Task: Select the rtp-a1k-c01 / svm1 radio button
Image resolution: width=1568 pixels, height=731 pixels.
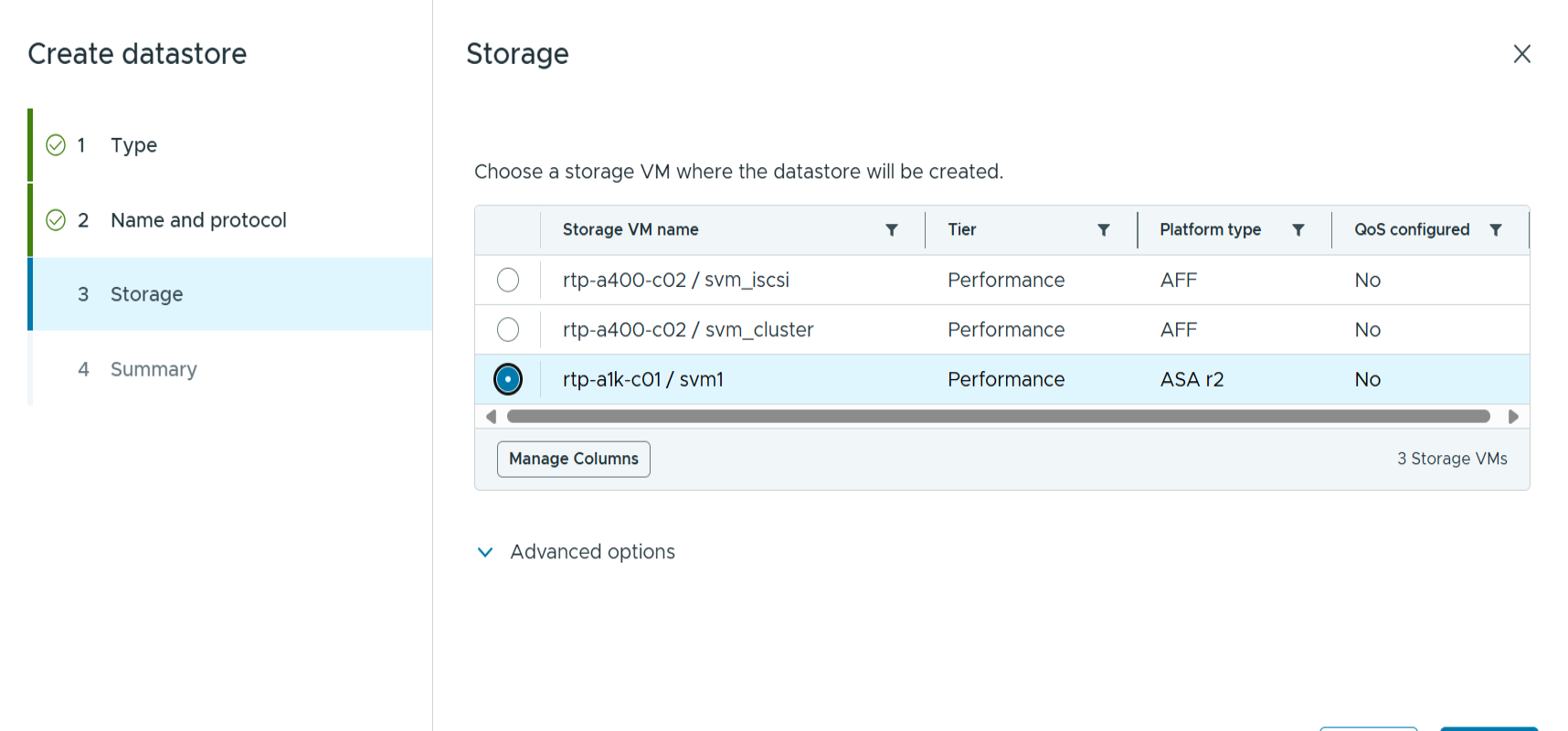Action: [x=508, y=379]
